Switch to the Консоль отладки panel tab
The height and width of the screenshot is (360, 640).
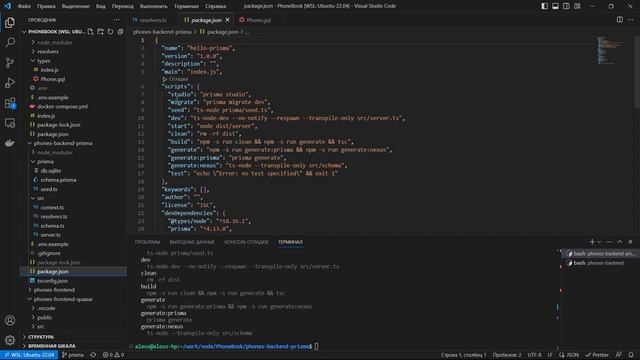pyautogui.click(x=246, y=242)
